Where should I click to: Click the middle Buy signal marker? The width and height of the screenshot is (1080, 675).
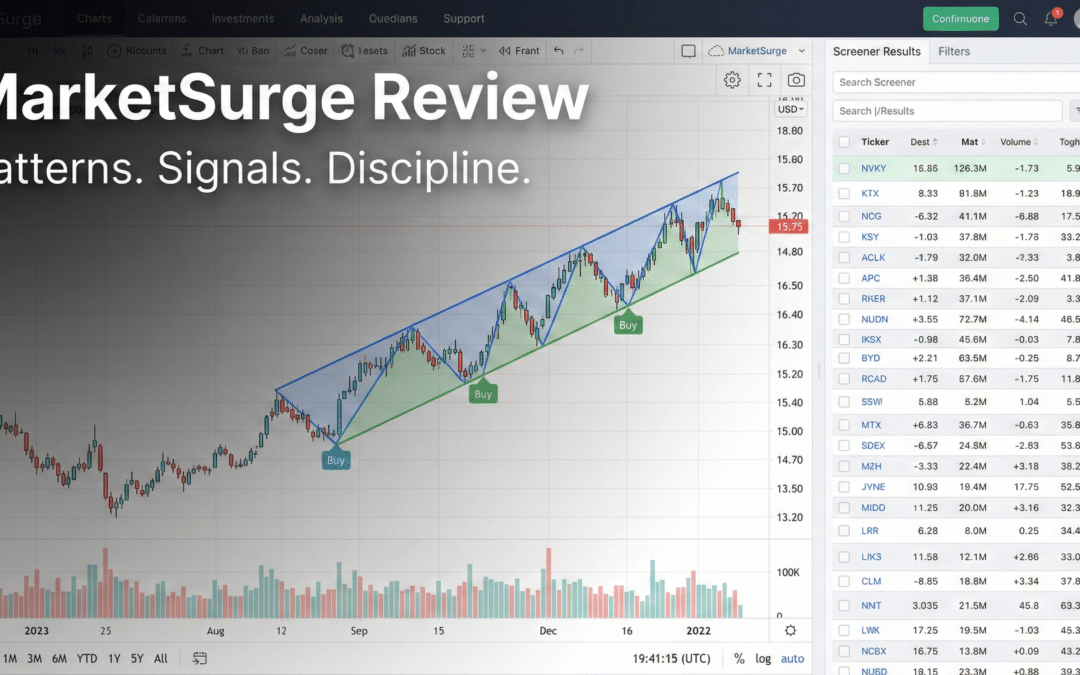click(x=483, y=393)
